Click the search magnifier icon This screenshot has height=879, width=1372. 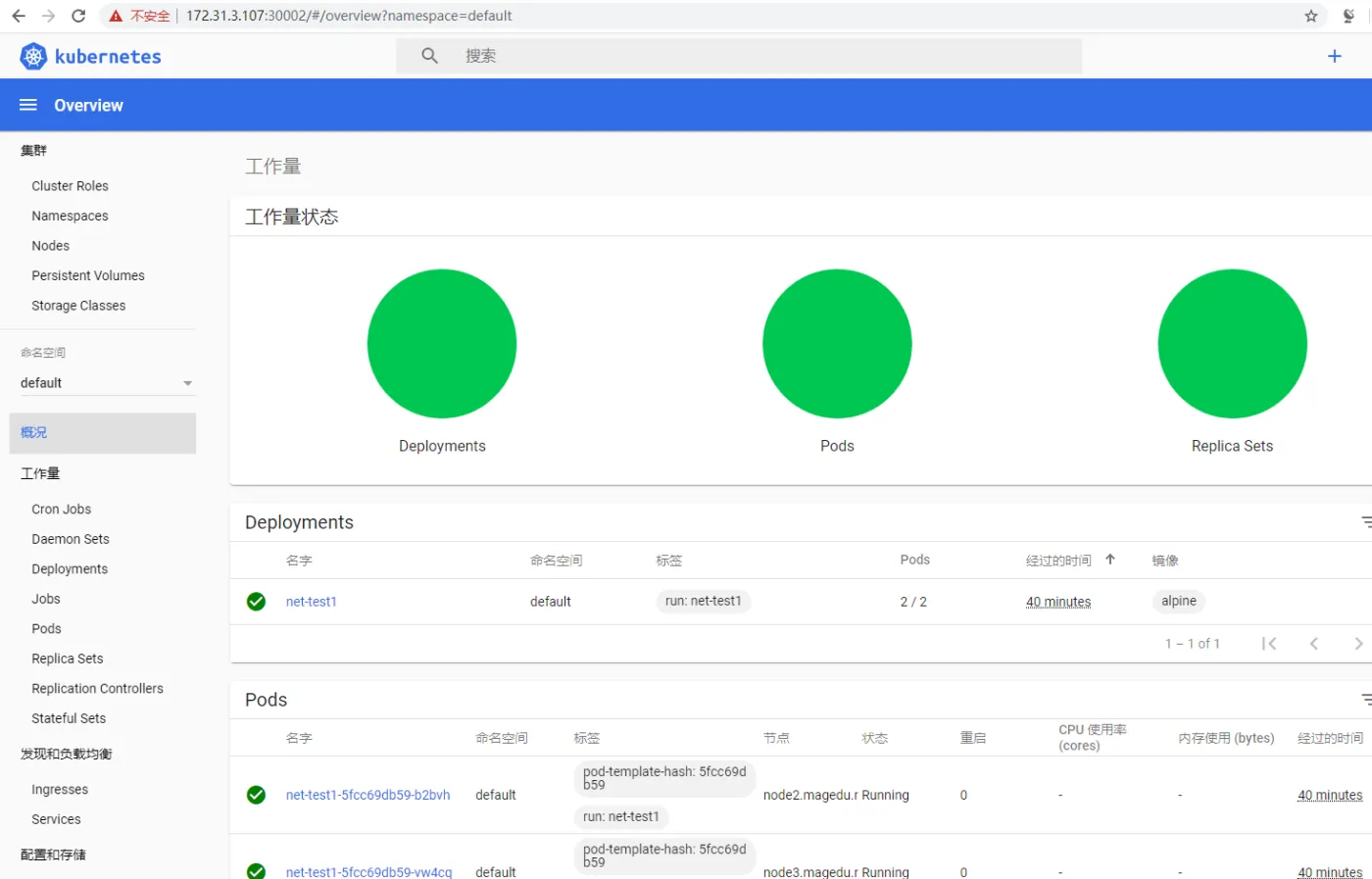(429, 56)
